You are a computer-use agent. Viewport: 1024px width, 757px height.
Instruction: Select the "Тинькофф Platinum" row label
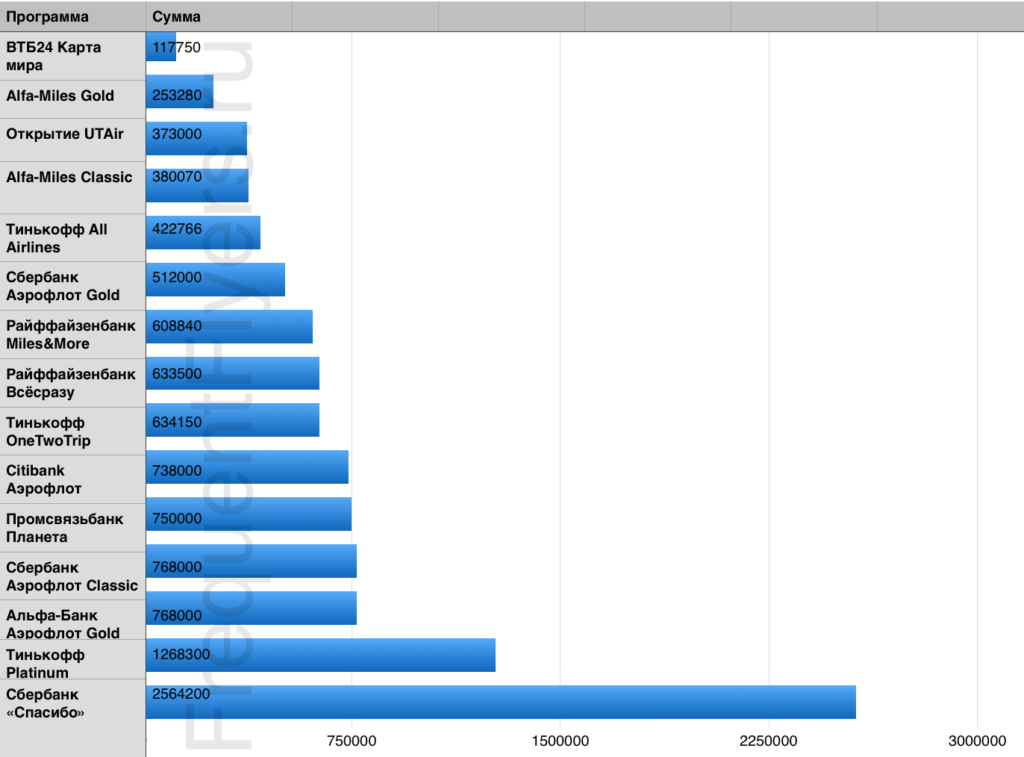(x=45, y=664)
